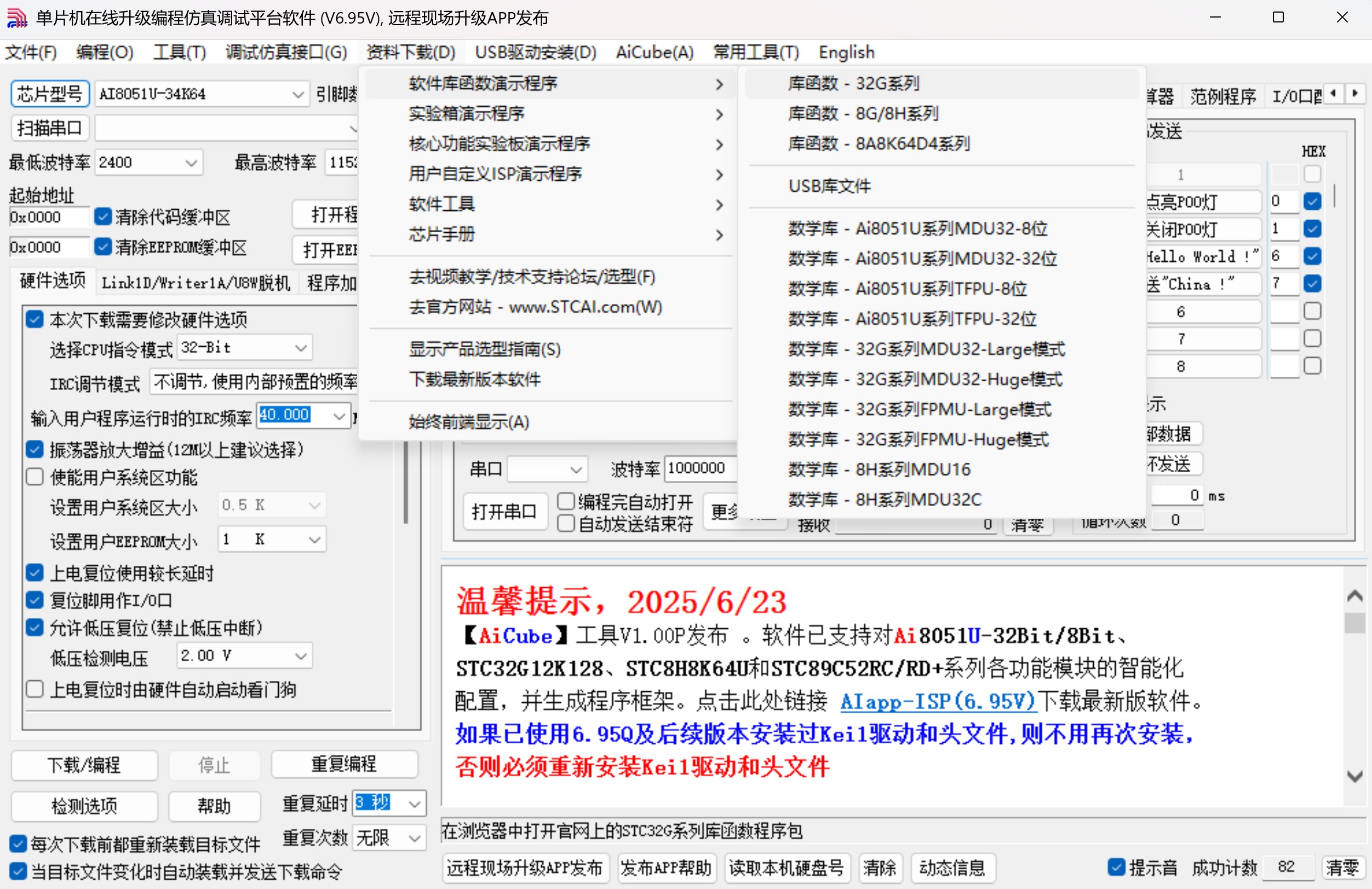This screenshot has width=1372, height=889.
Task: Switch language to English
Action: pyautogui.click(x=846, y=53)
